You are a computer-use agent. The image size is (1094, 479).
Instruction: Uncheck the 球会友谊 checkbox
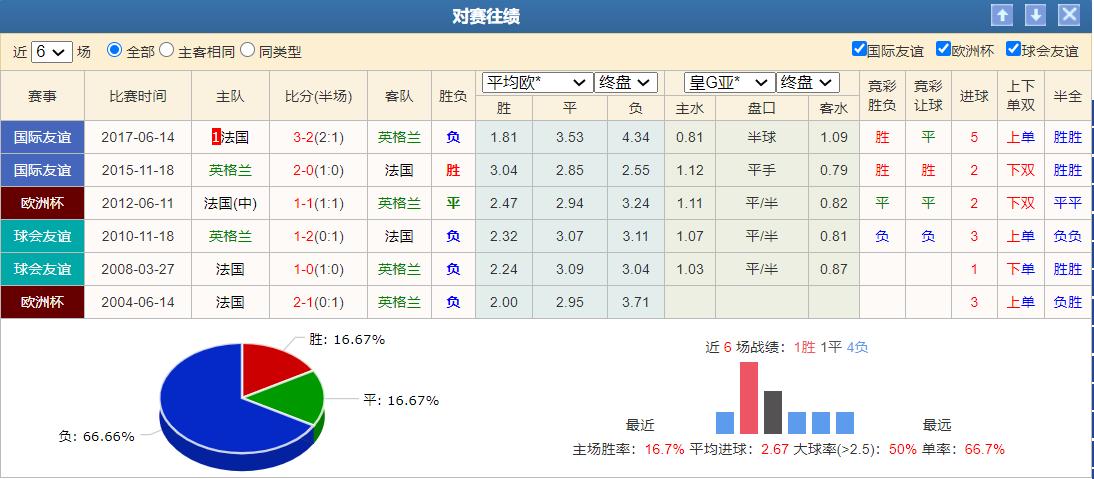(1013, 49)
